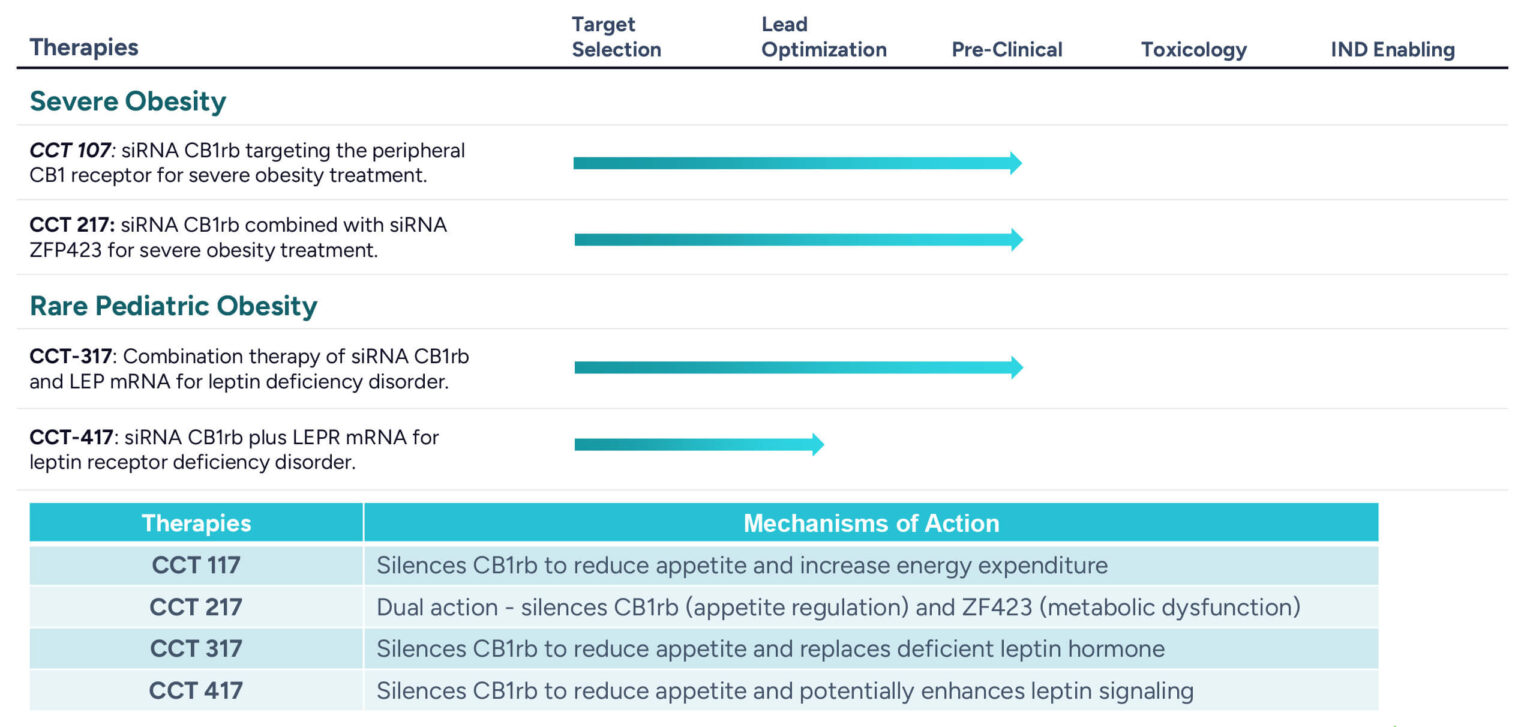Screen dimensions: 1536x727
Task: Select the CCT-317 combination therapy description
Action: (249, 368)
